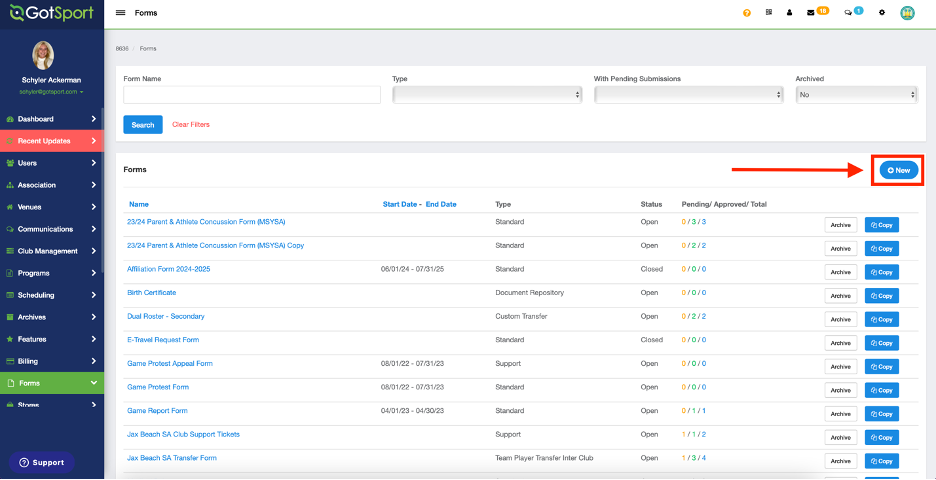
Task: Open the hamburger menu icon beside Forms
Action: [121, 13]
